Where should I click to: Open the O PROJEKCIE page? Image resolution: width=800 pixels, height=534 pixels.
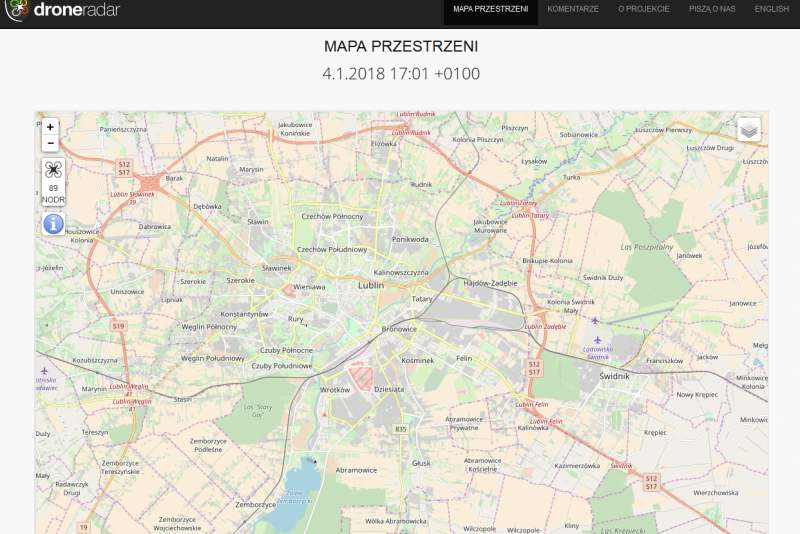pyautogui.click(x=643, y=9)
